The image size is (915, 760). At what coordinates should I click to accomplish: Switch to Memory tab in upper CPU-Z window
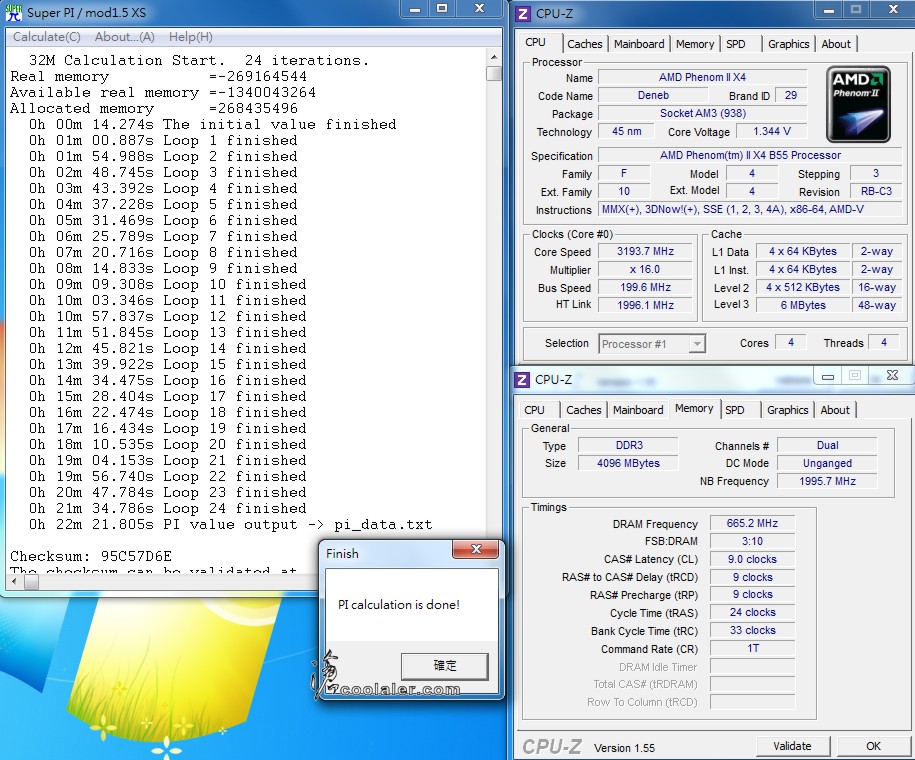pos(694,44)
